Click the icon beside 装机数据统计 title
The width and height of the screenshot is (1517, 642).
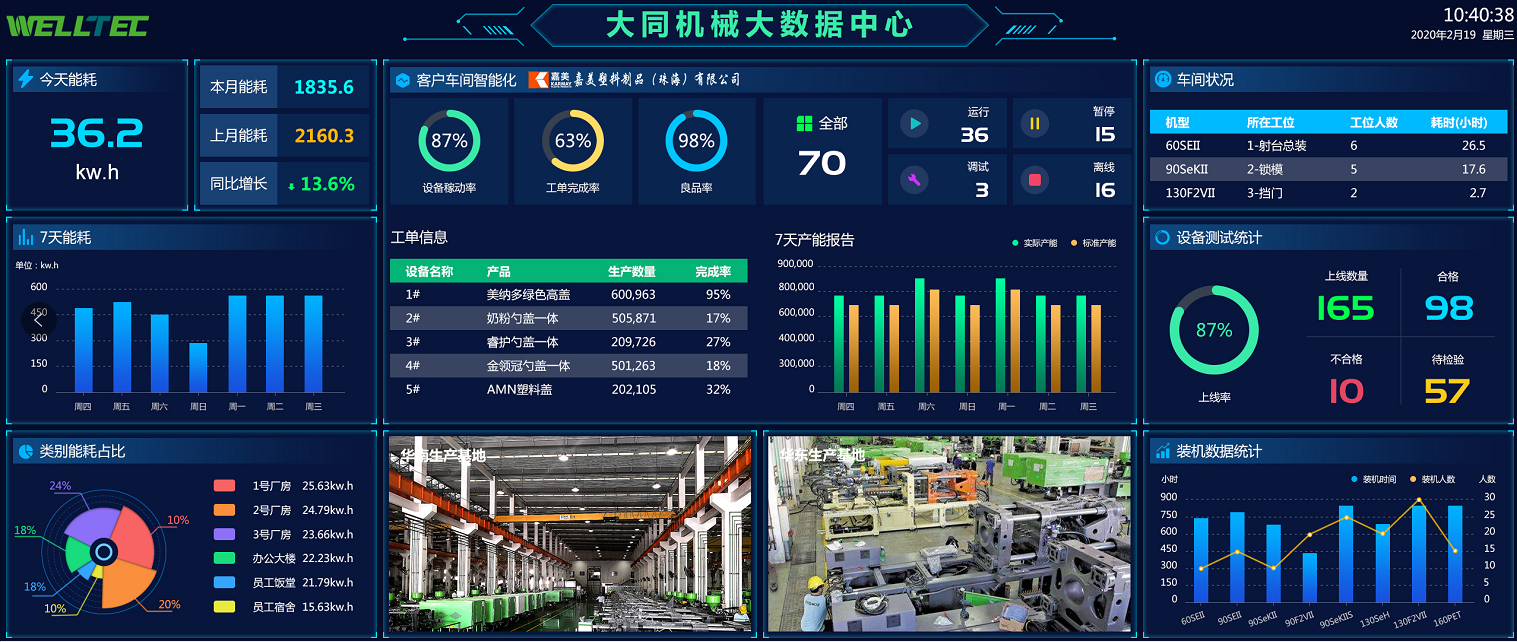click(1162, 451)
